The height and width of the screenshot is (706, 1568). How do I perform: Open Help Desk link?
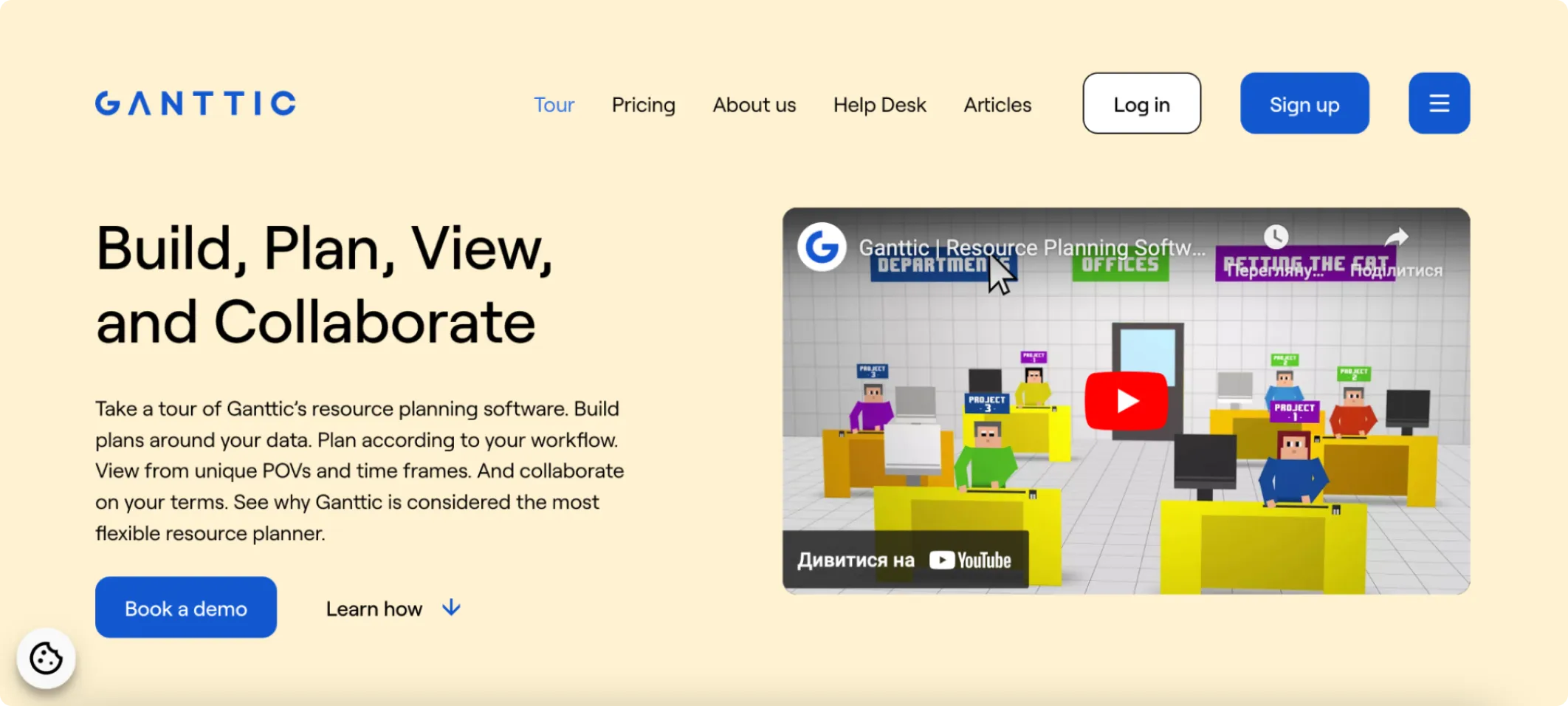[x=879, y=105]
